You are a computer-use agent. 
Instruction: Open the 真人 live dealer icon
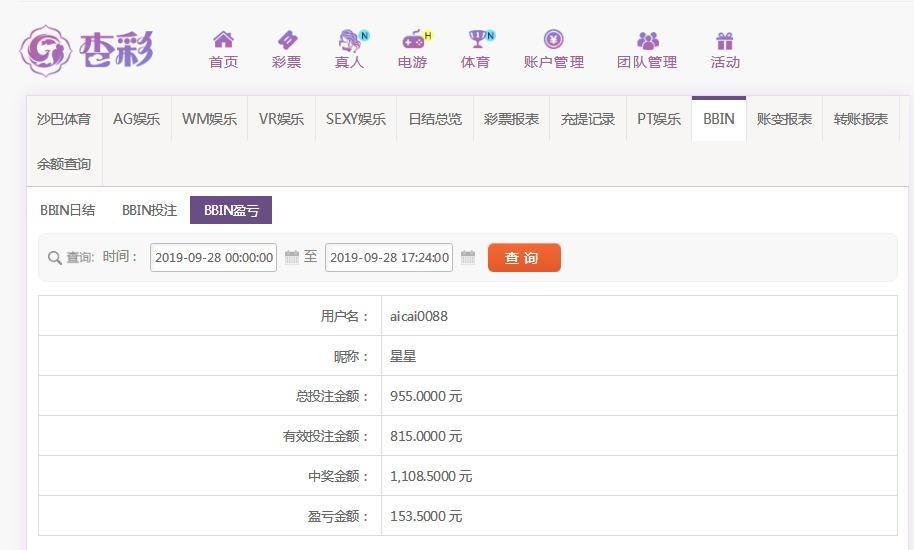(350, 40)
